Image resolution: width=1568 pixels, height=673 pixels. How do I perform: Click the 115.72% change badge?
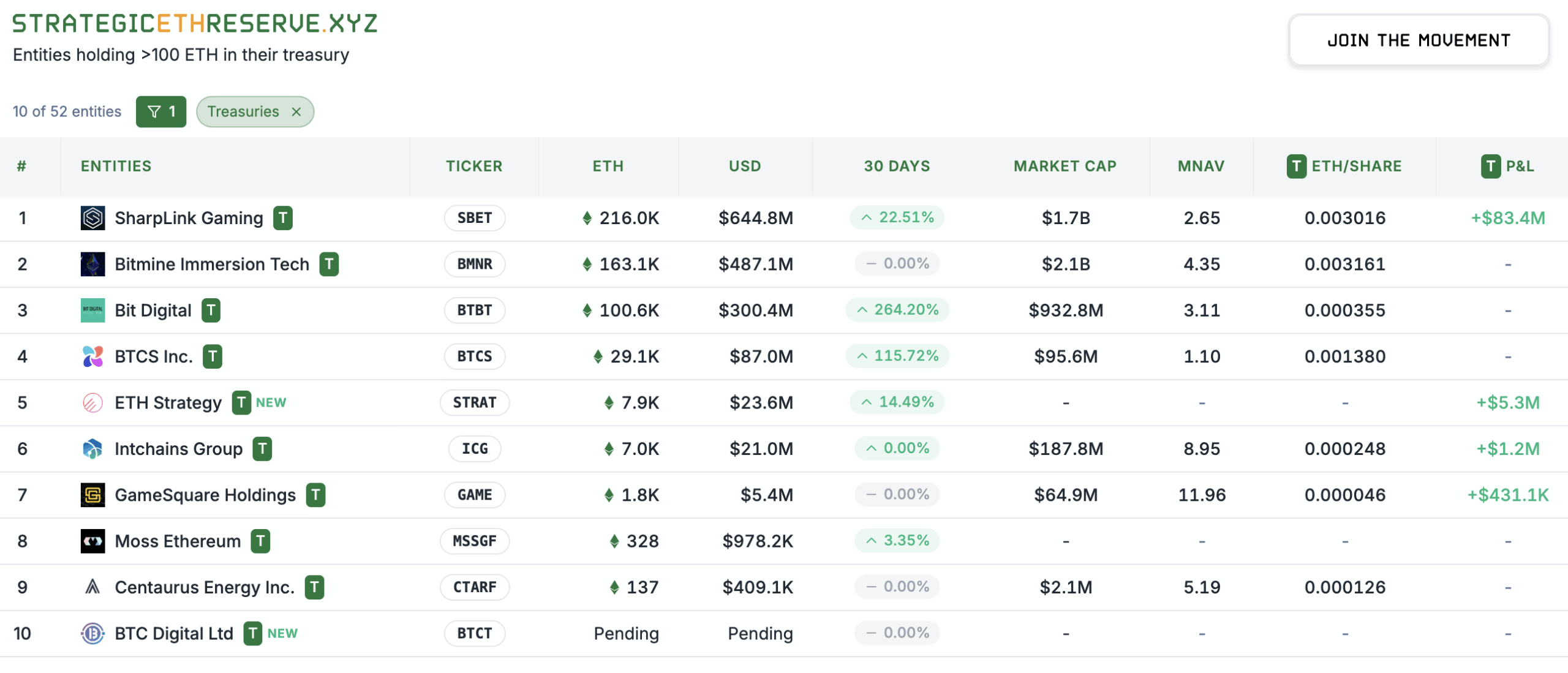[x=897, y=356]
